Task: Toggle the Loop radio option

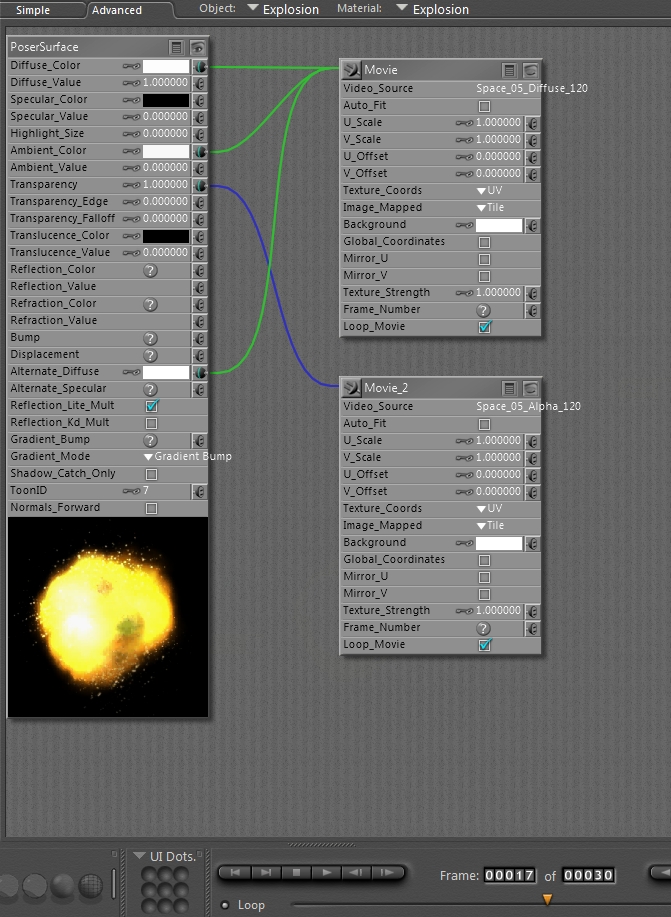Action: pos(225,905)
